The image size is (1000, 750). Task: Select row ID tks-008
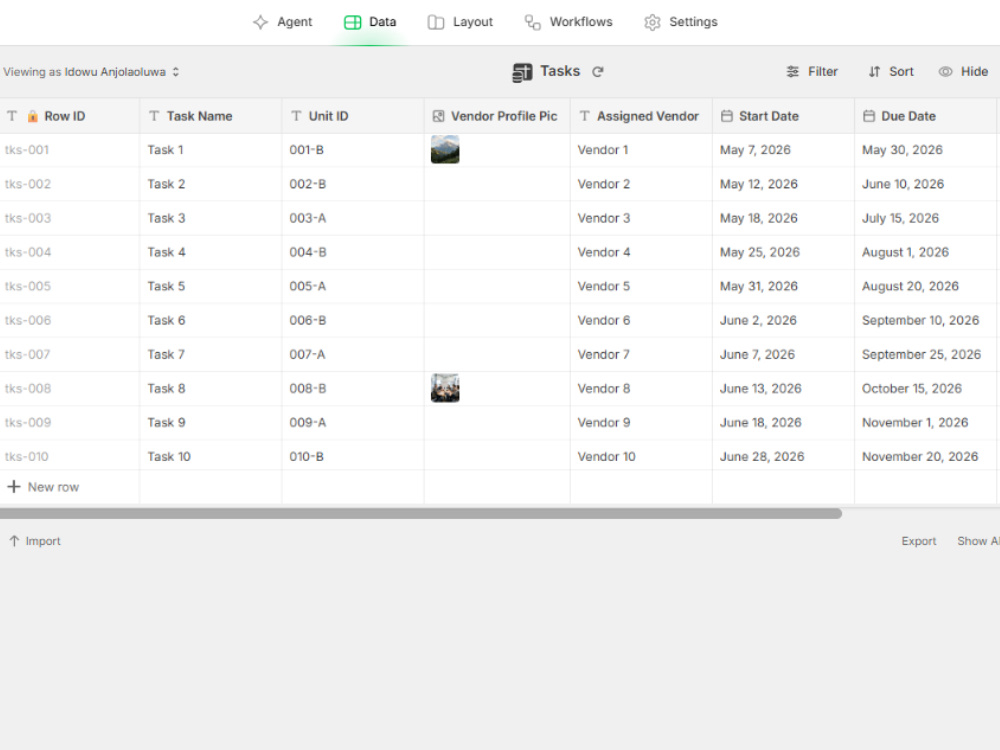point(70,388)
